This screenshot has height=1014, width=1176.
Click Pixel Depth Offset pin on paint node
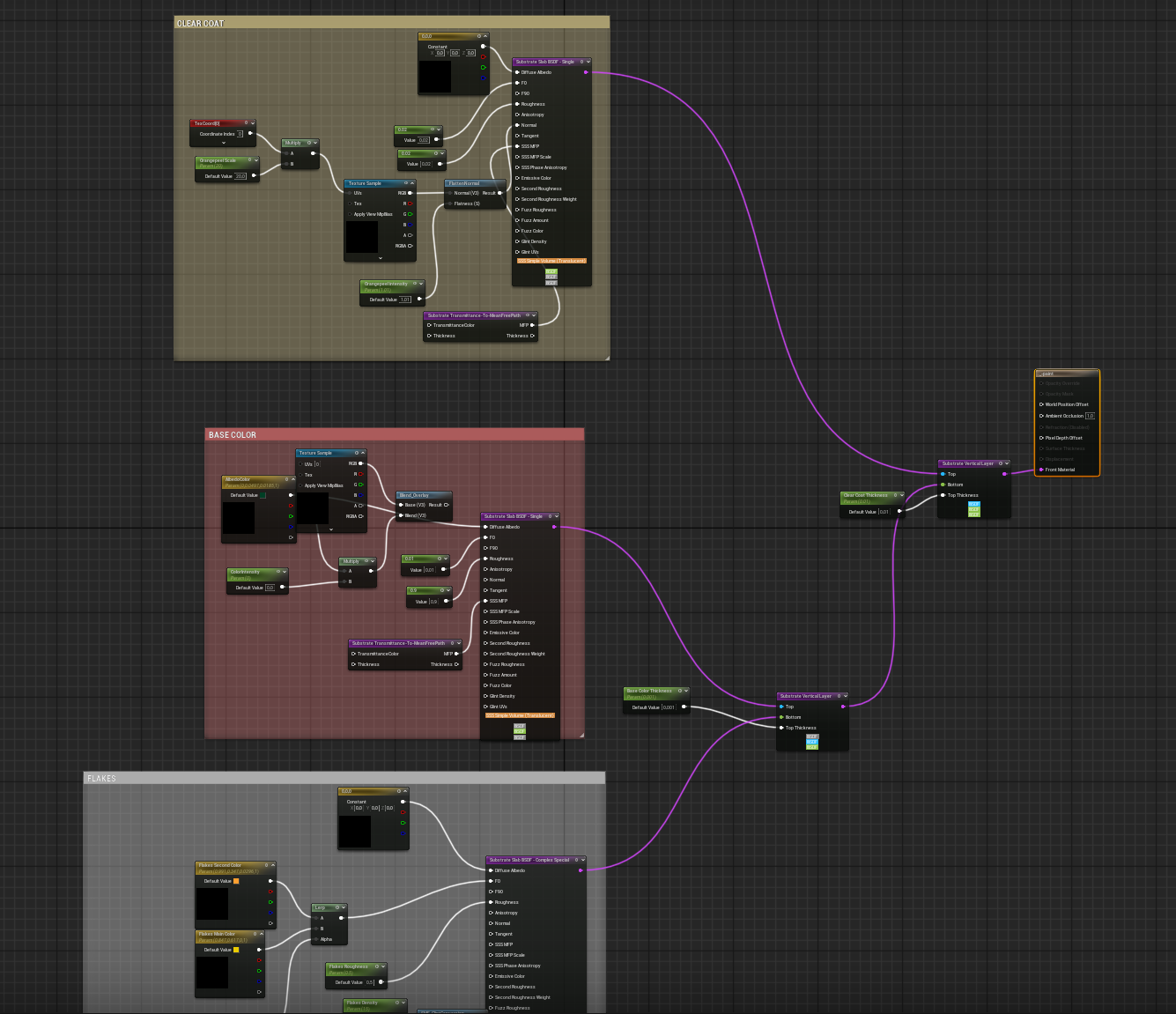tap(1041, 438)
